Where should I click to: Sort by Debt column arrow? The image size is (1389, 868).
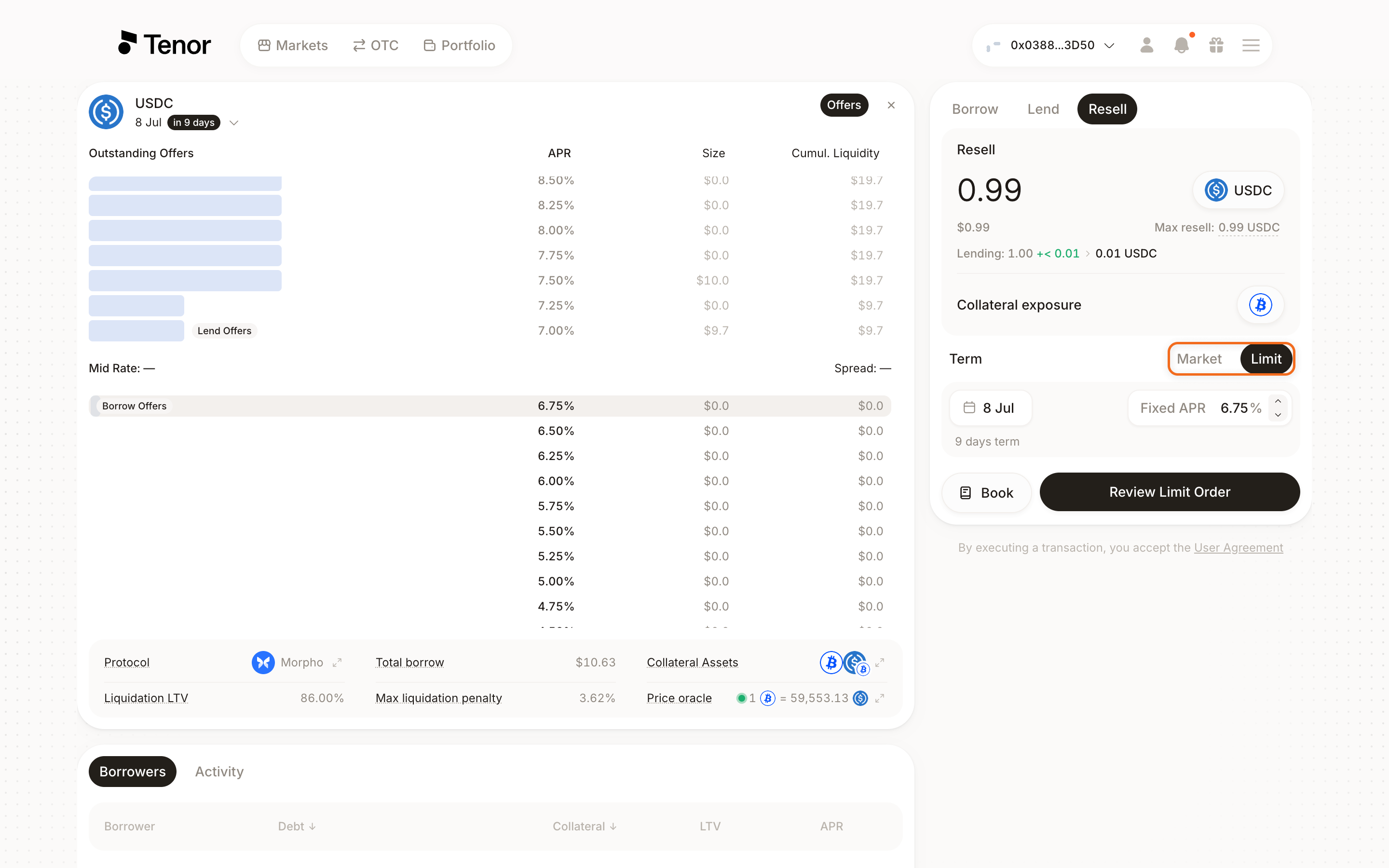312,826
